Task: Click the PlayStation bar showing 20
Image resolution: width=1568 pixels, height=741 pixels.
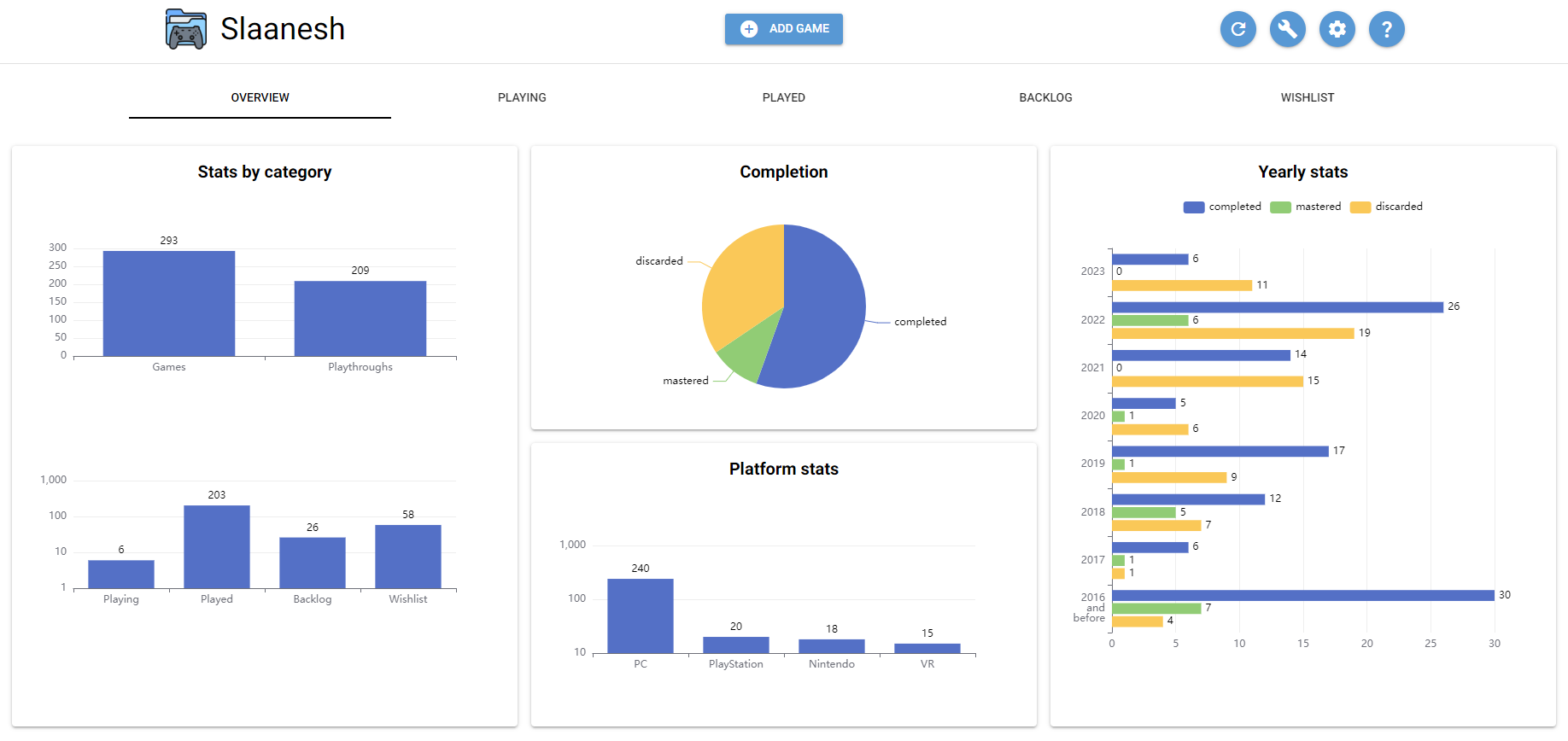Action: pyautogui.click(x=736, y=645)
